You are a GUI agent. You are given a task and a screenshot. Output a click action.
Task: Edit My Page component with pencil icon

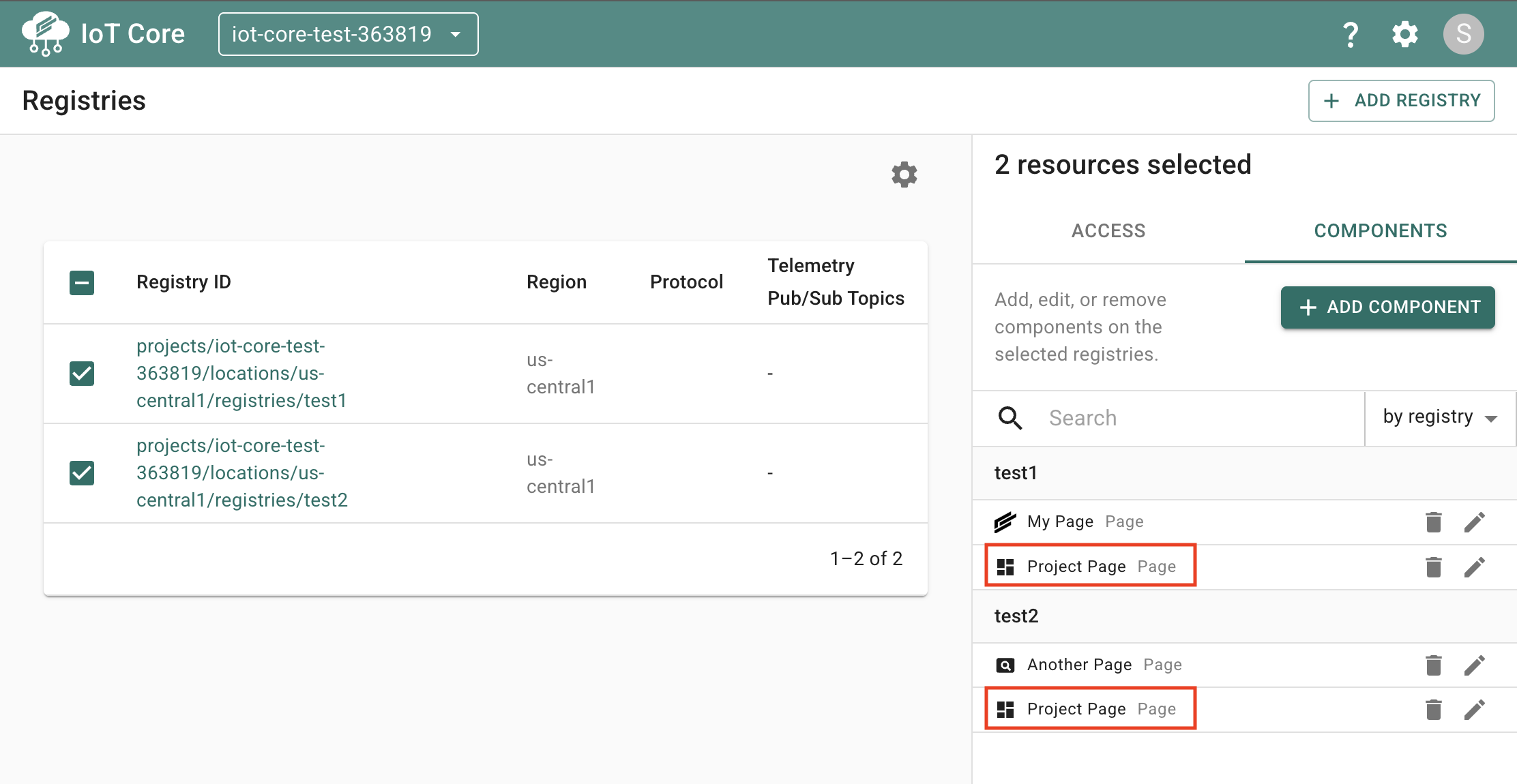(1475, 522)
